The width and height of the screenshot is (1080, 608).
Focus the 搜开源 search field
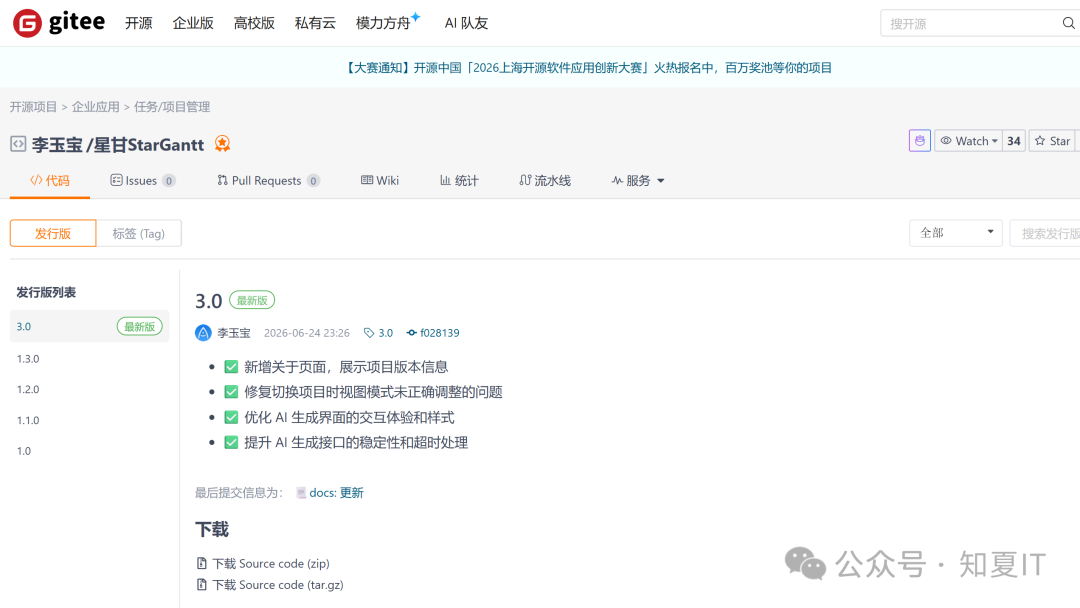pos(971,23)
